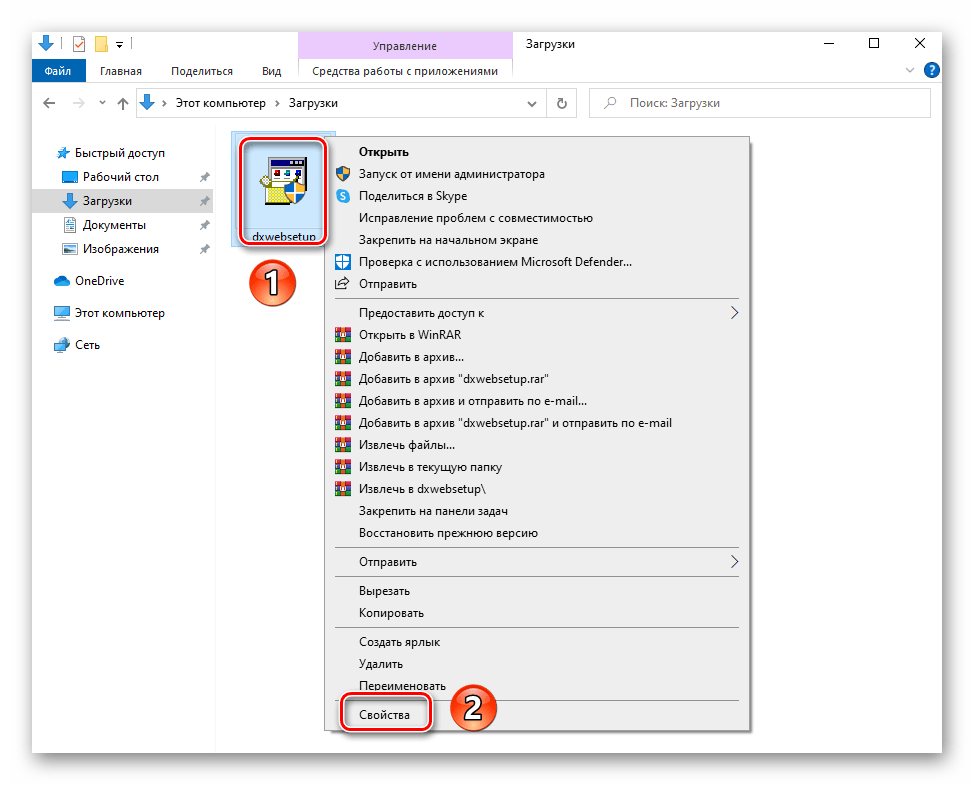974x785 pixels.
Task: Expand the lower Отправить submenu arrow
Action: 734,562
